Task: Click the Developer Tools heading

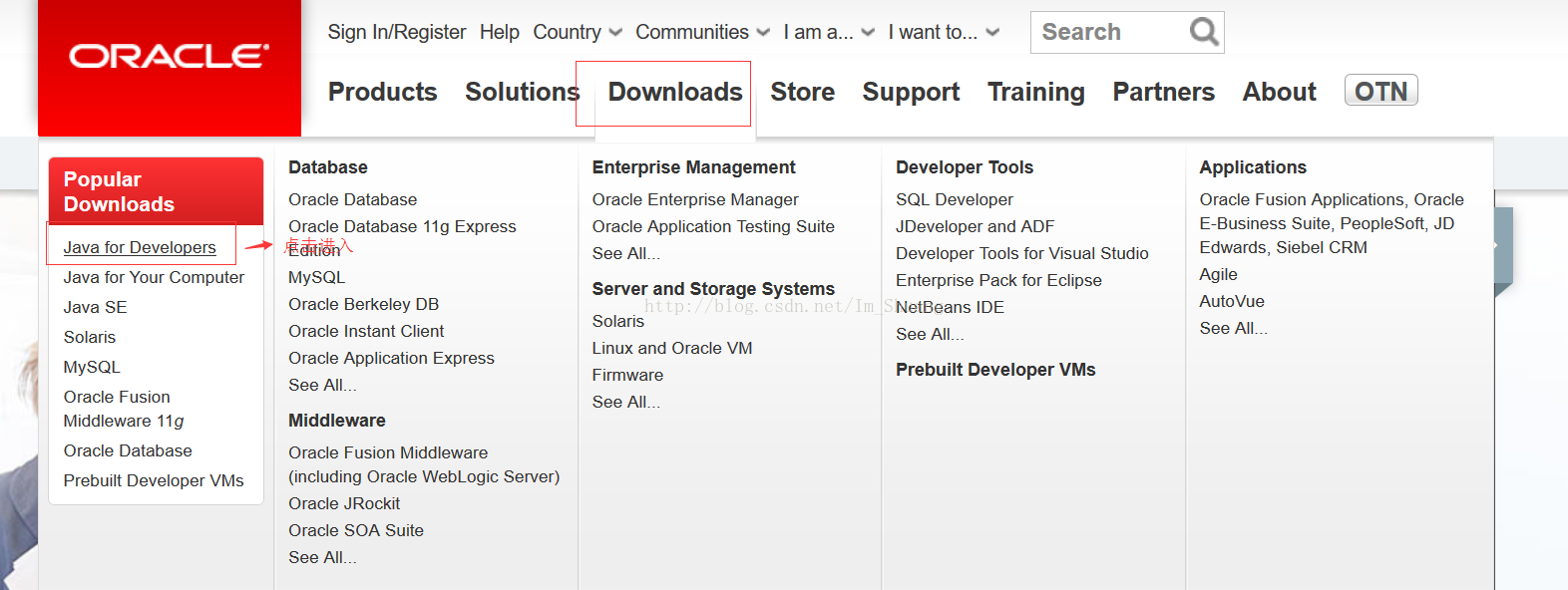Action: [965, 167]
